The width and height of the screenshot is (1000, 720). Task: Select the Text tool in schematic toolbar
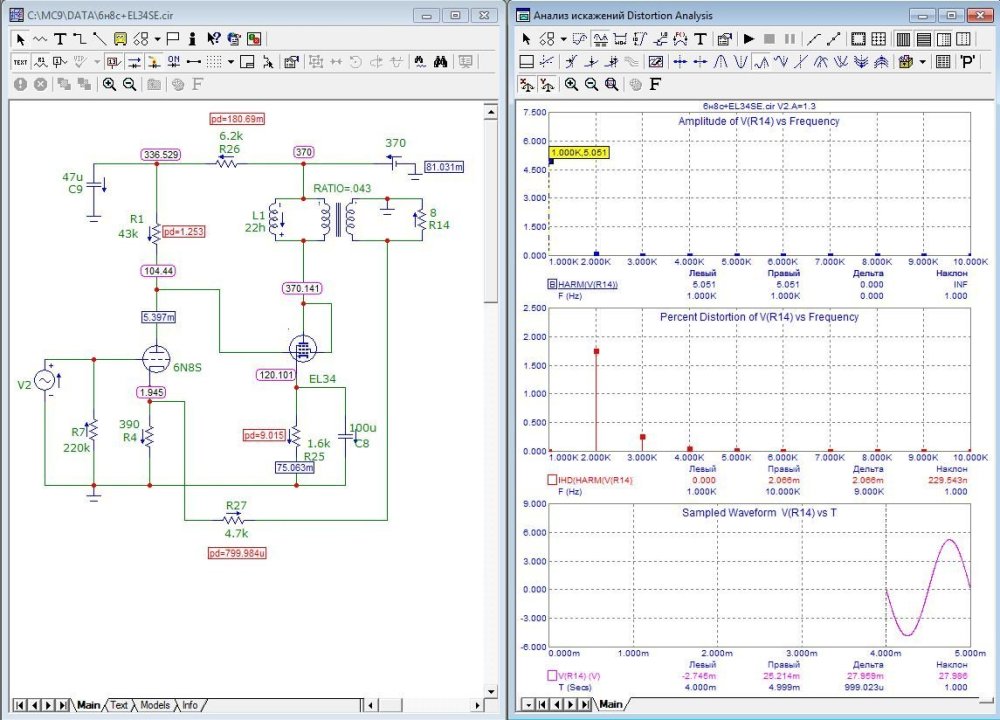(60, 39)
